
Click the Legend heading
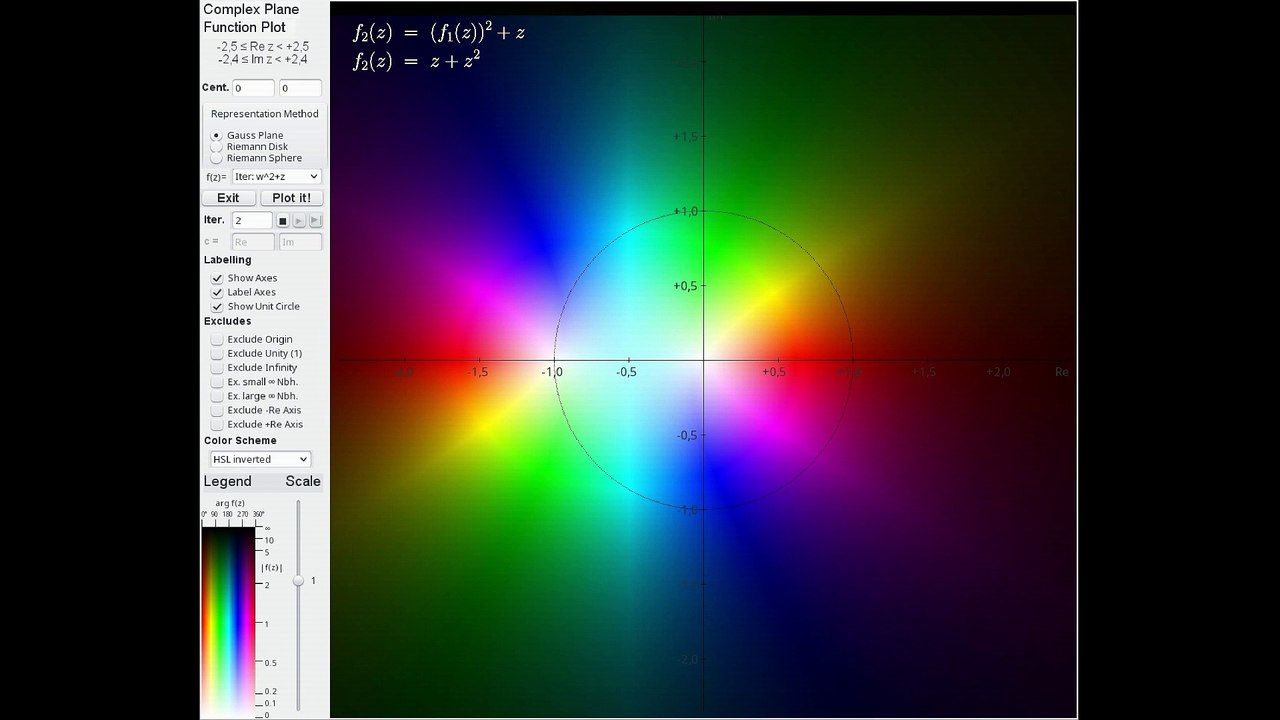(228, 481)
